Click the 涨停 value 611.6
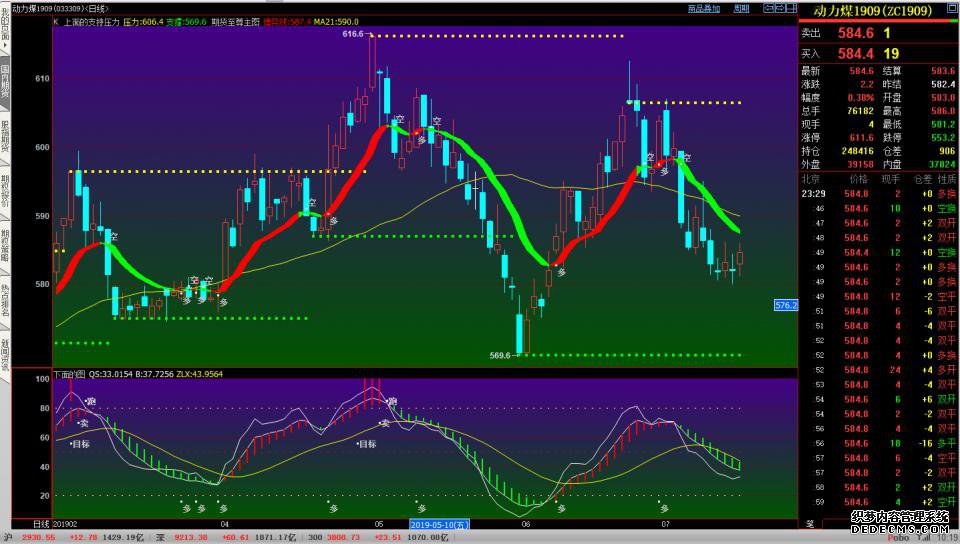 click(861, 138)
